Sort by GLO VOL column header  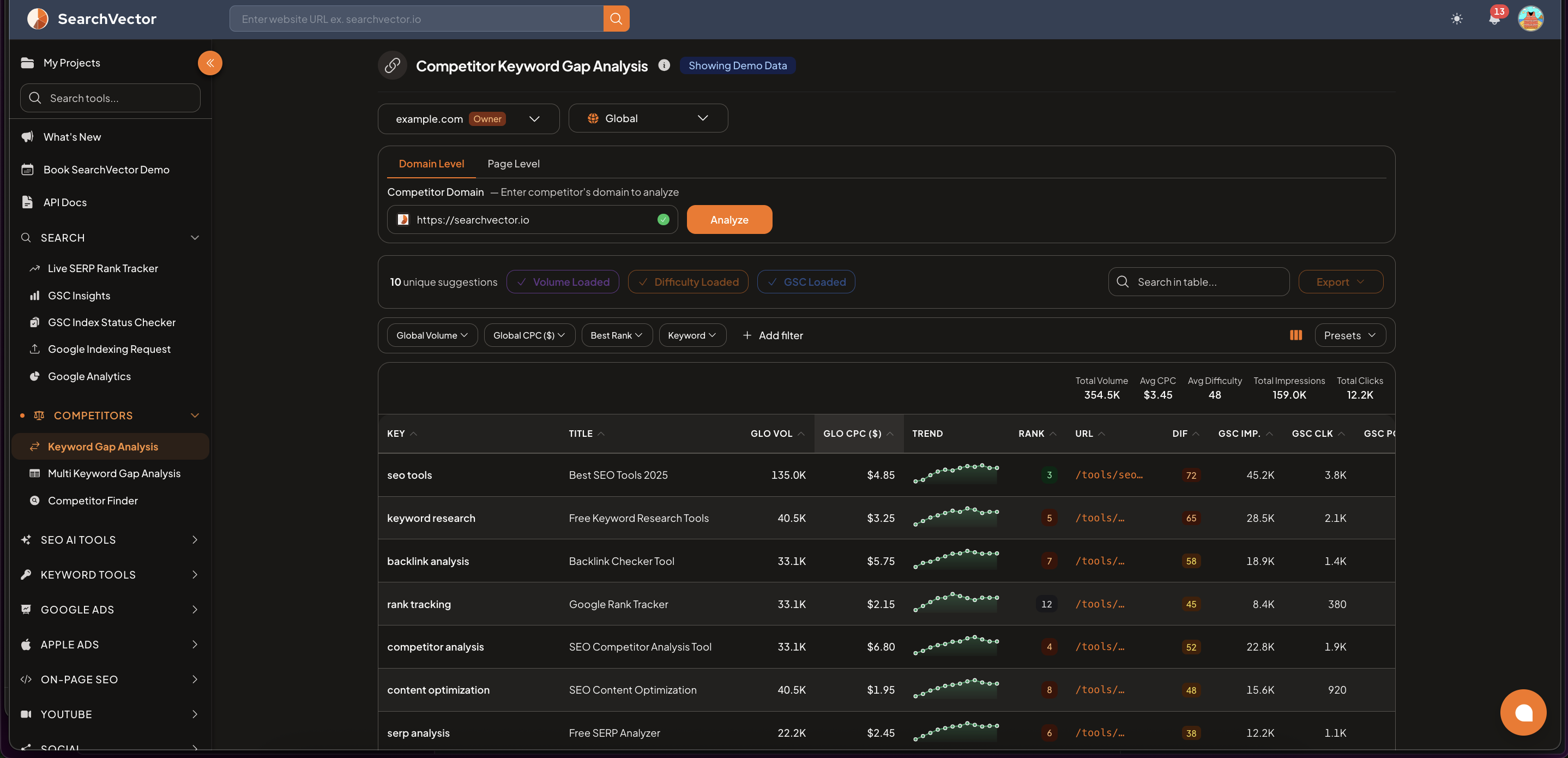pyautogui.click(x=777, y=434)
